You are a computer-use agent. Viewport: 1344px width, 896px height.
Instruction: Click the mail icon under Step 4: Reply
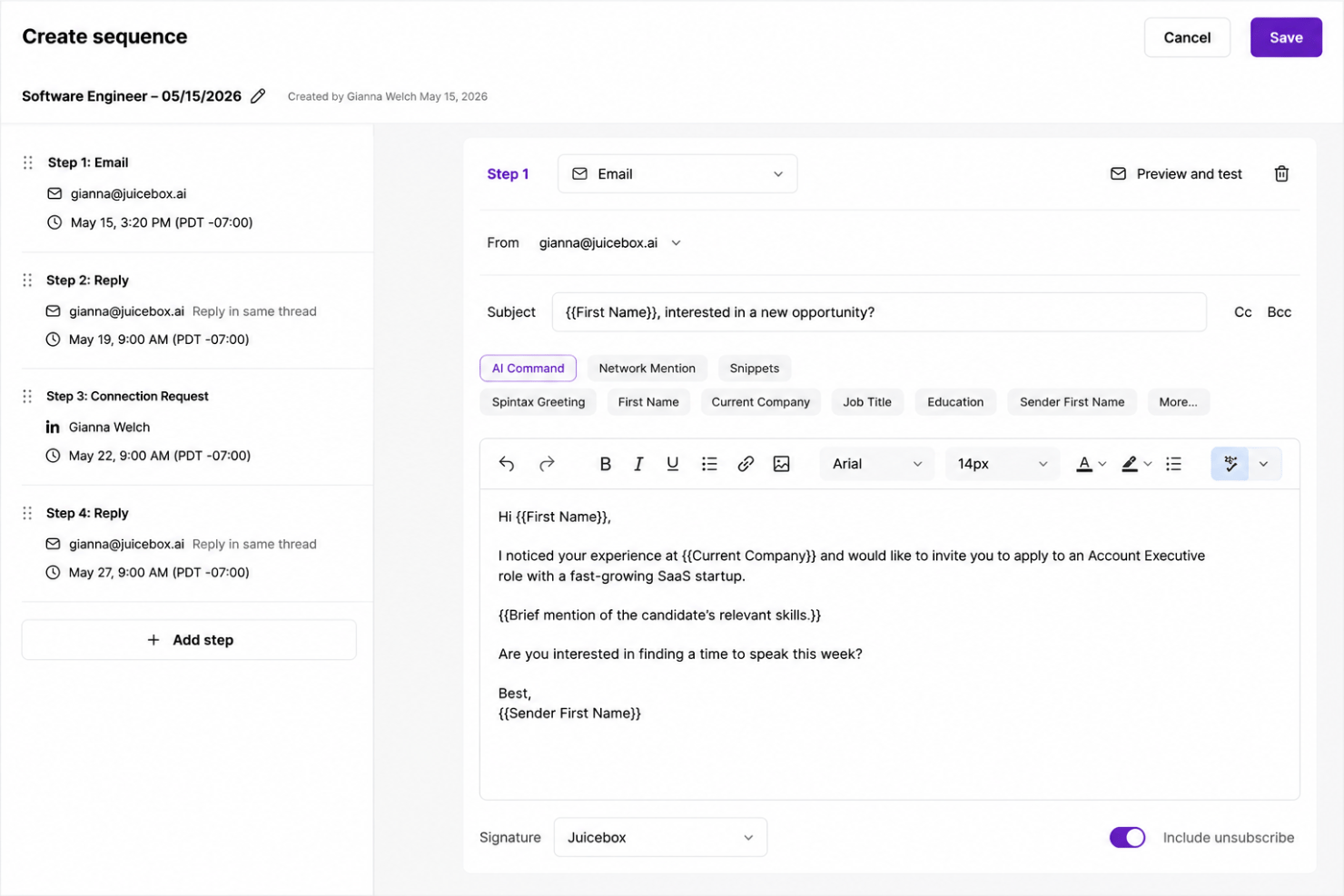53,544
